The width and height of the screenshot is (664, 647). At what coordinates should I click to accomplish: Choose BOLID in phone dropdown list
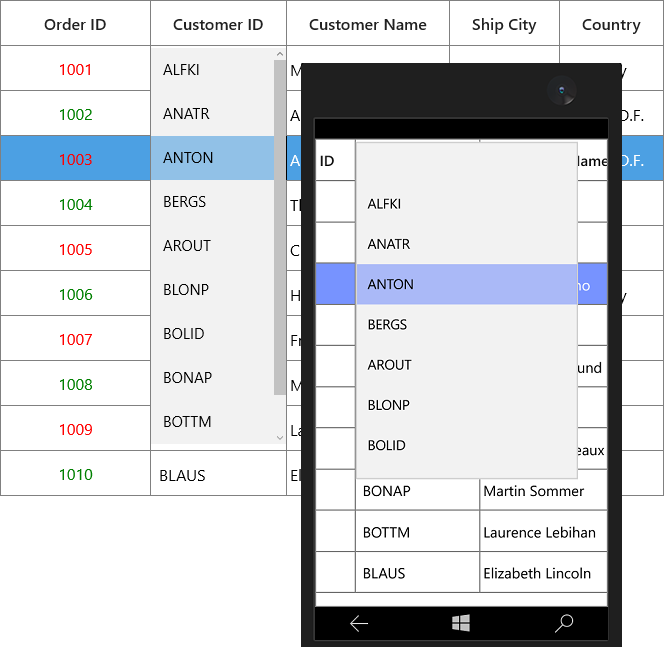(467, 445)
